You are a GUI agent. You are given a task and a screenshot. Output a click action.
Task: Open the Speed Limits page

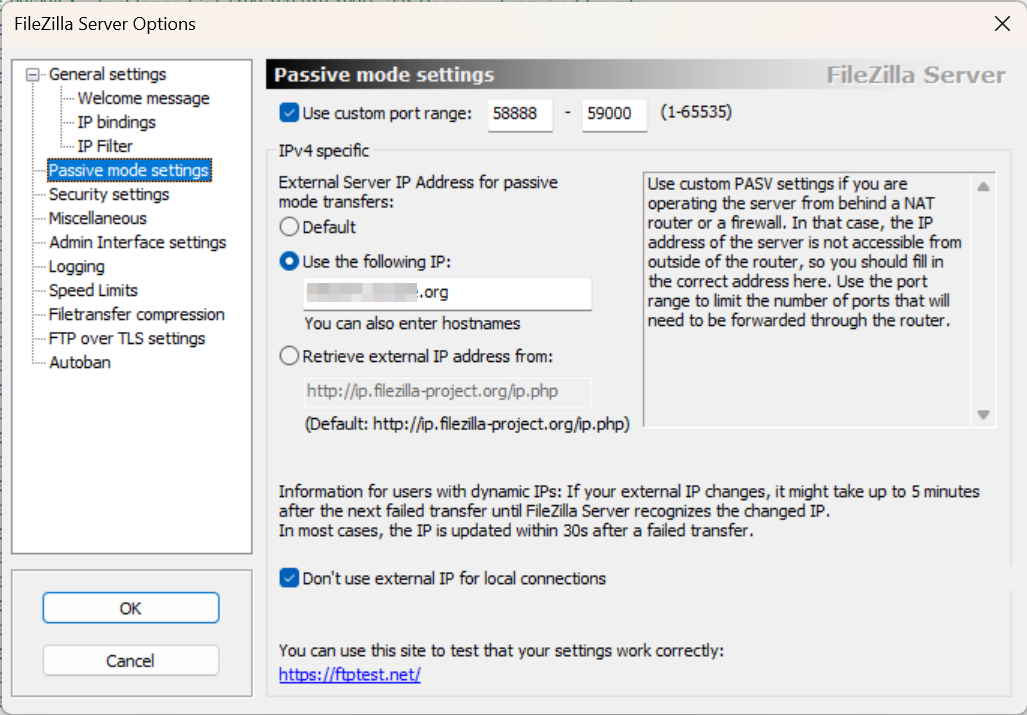click(93, 290)
